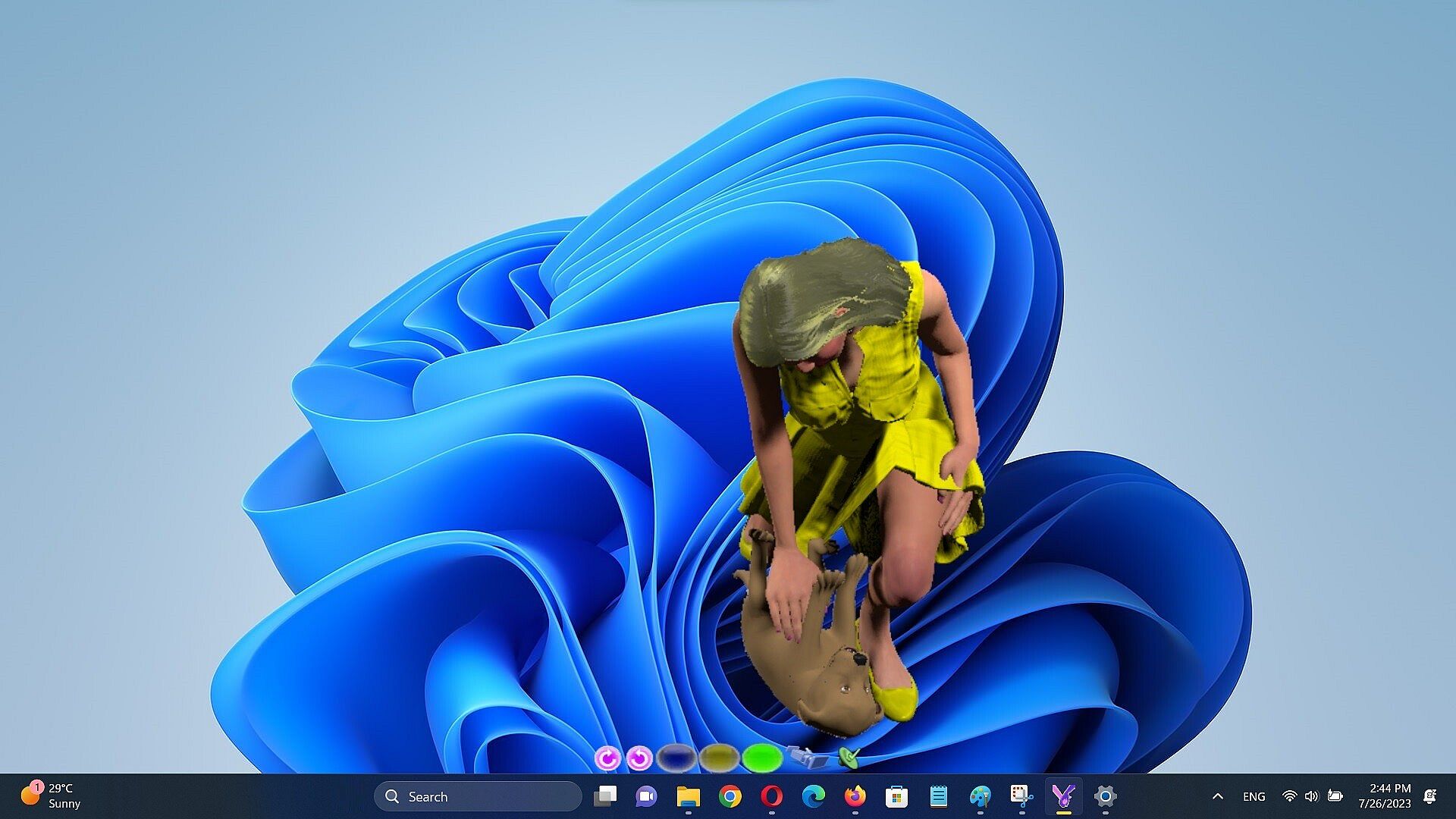Click the clockwise rotate pink button
The height and width of the screenshot is (819, 1456).
click(x=607, y=758)
